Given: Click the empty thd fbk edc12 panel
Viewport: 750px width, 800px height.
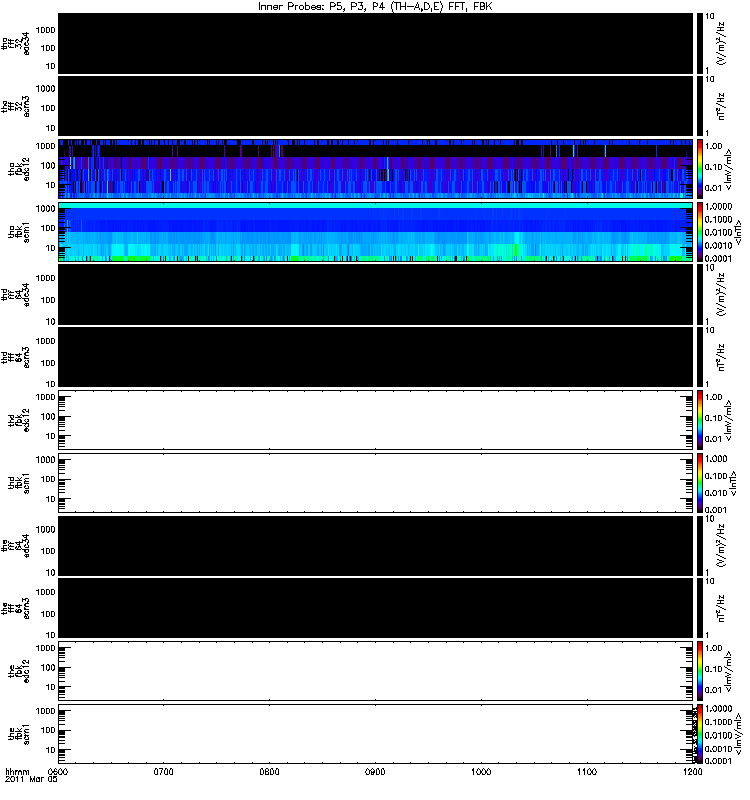Looking at the screenshot, I should (x=376, y=420).
